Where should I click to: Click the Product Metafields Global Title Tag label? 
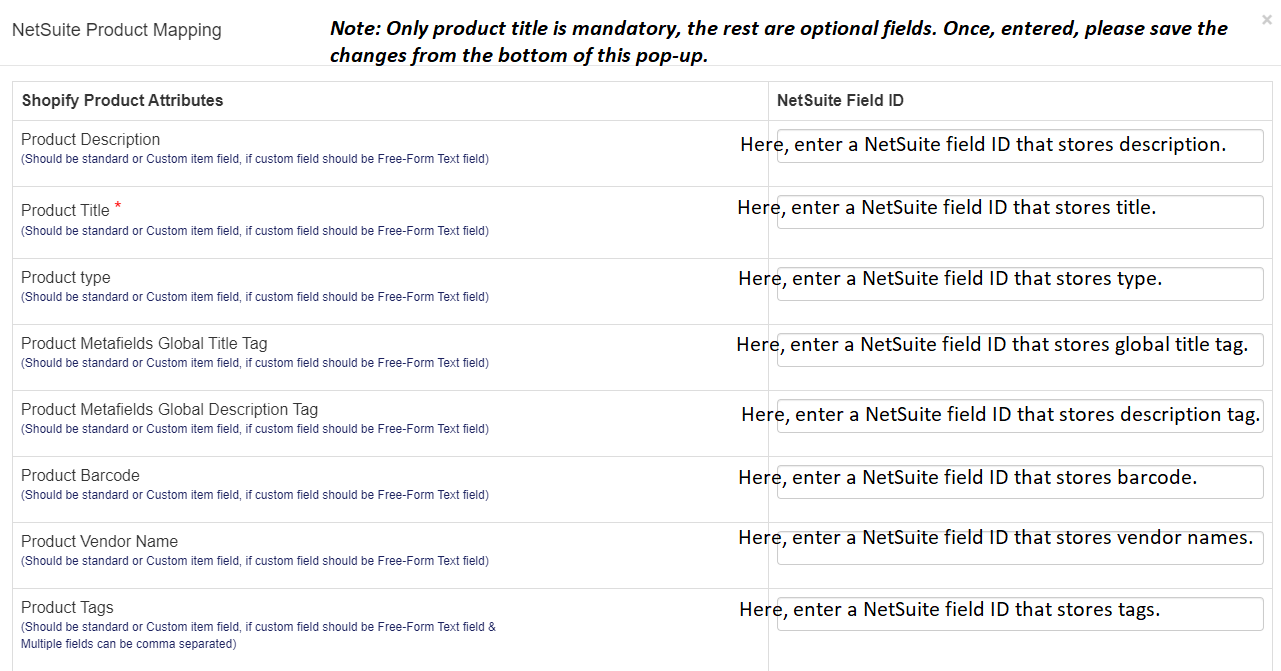click(x=144, y=344)
